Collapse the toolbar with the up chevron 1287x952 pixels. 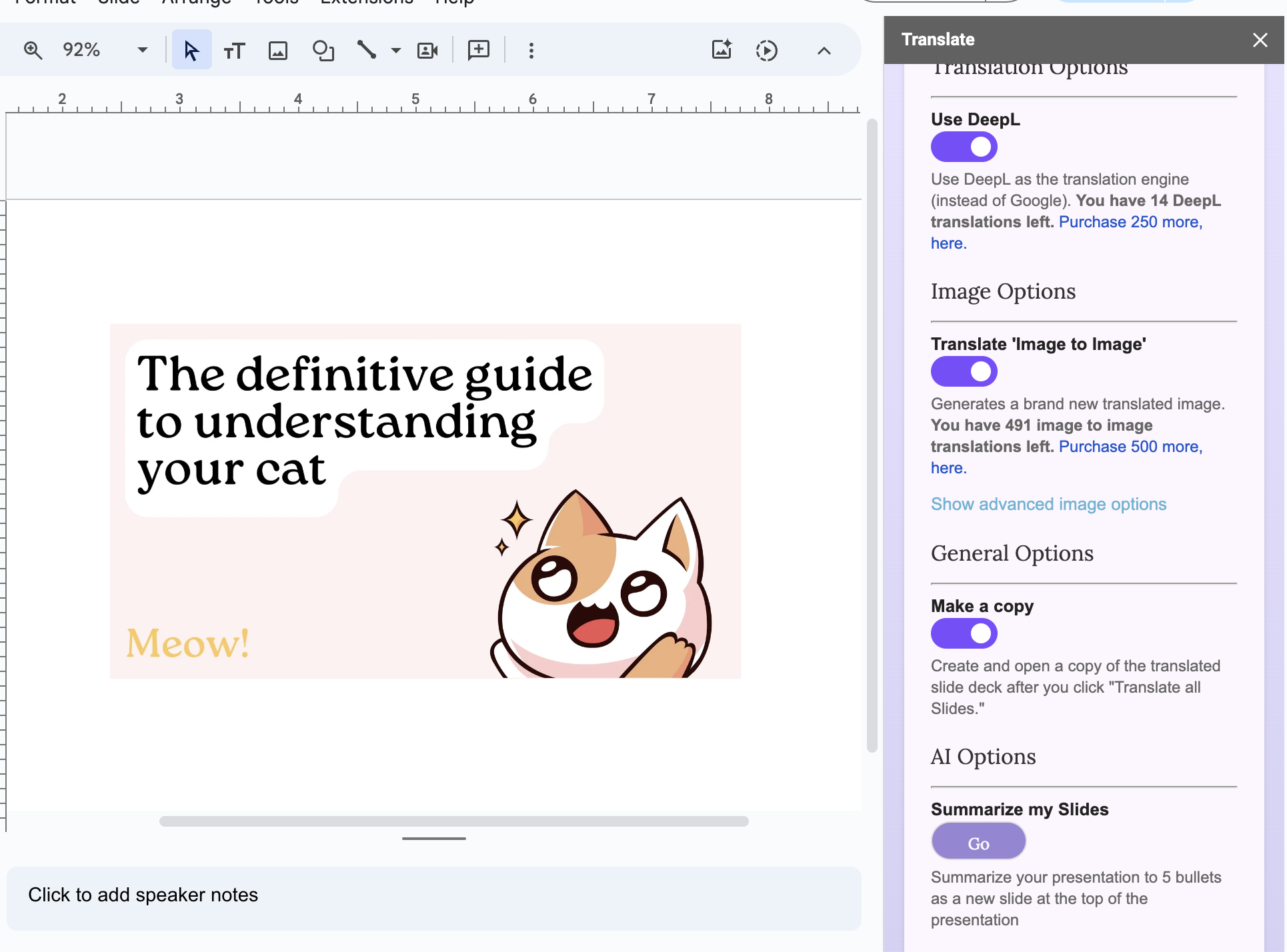[824, 51]
